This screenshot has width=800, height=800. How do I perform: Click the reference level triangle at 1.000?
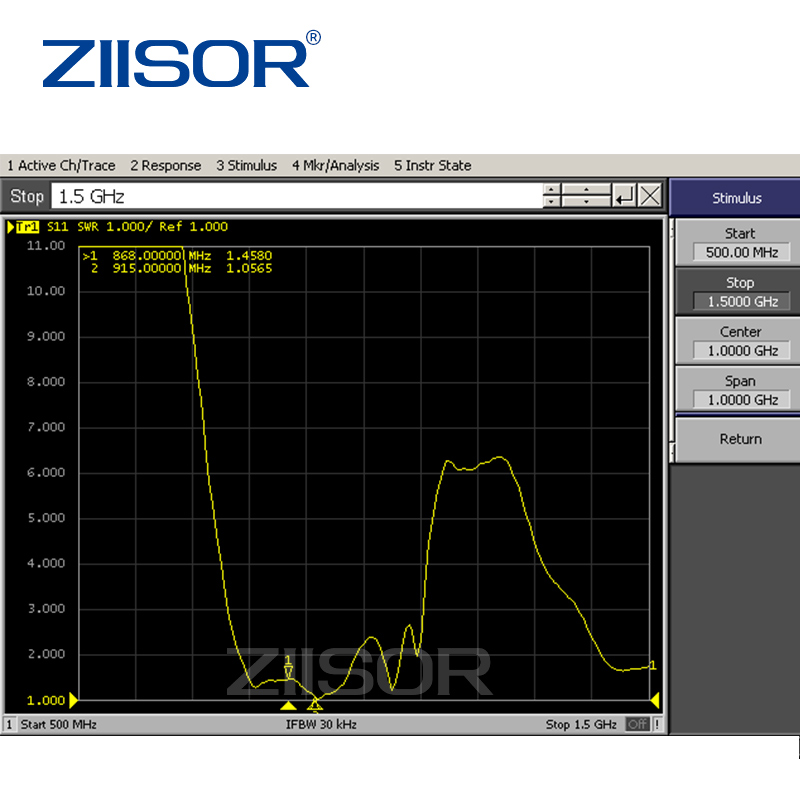(x=73, y=700)
